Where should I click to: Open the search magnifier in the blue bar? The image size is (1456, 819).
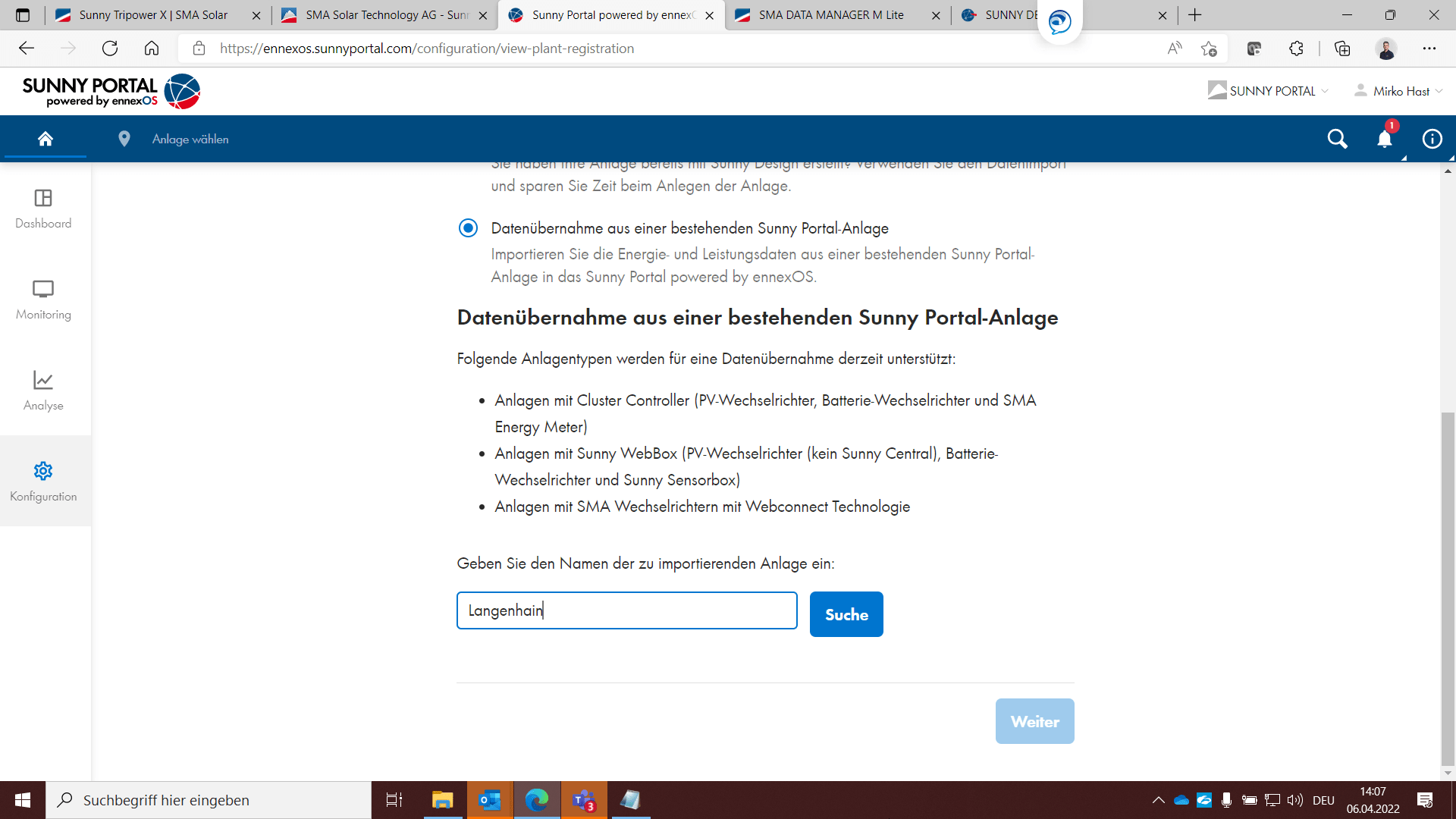[1337, 139]
